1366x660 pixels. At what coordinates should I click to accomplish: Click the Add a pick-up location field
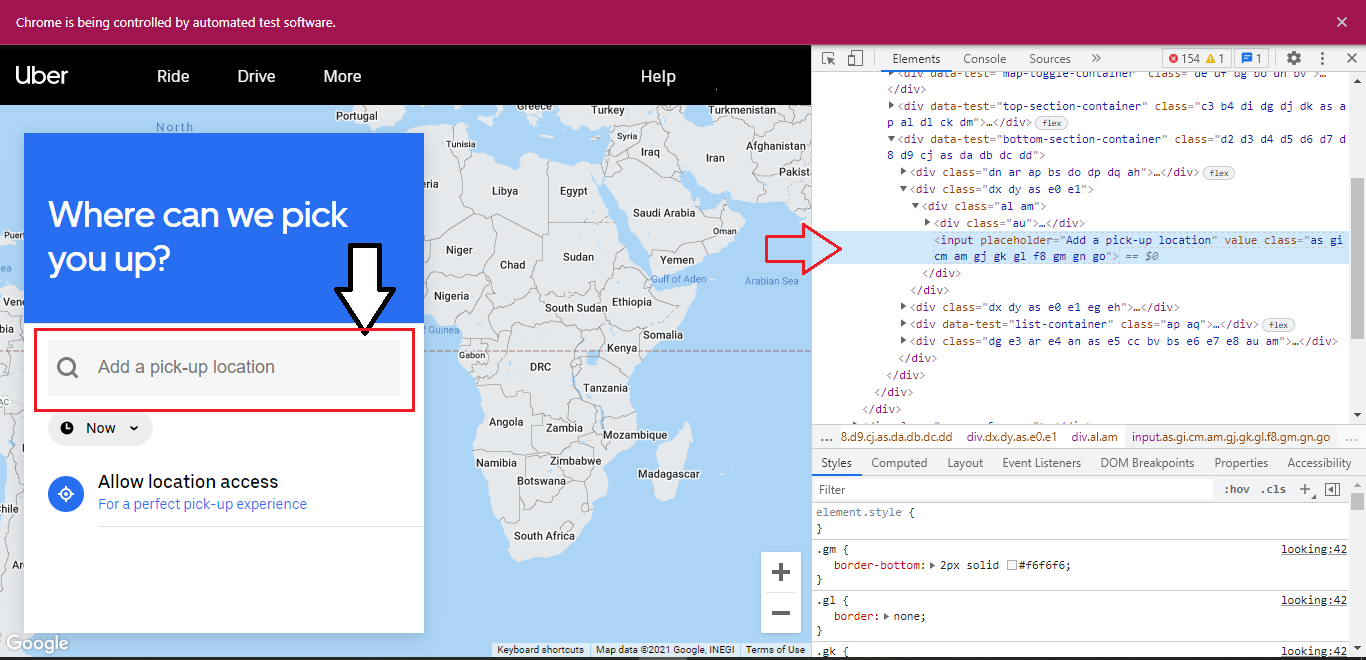click(x=224, y=368)
